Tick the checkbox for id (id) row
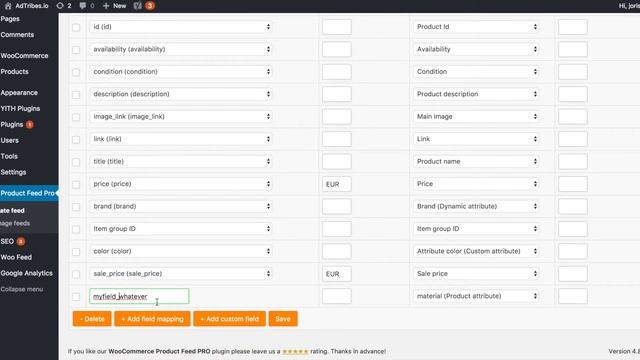The height and width of the screenshot is (360, 640). [76, 27]
